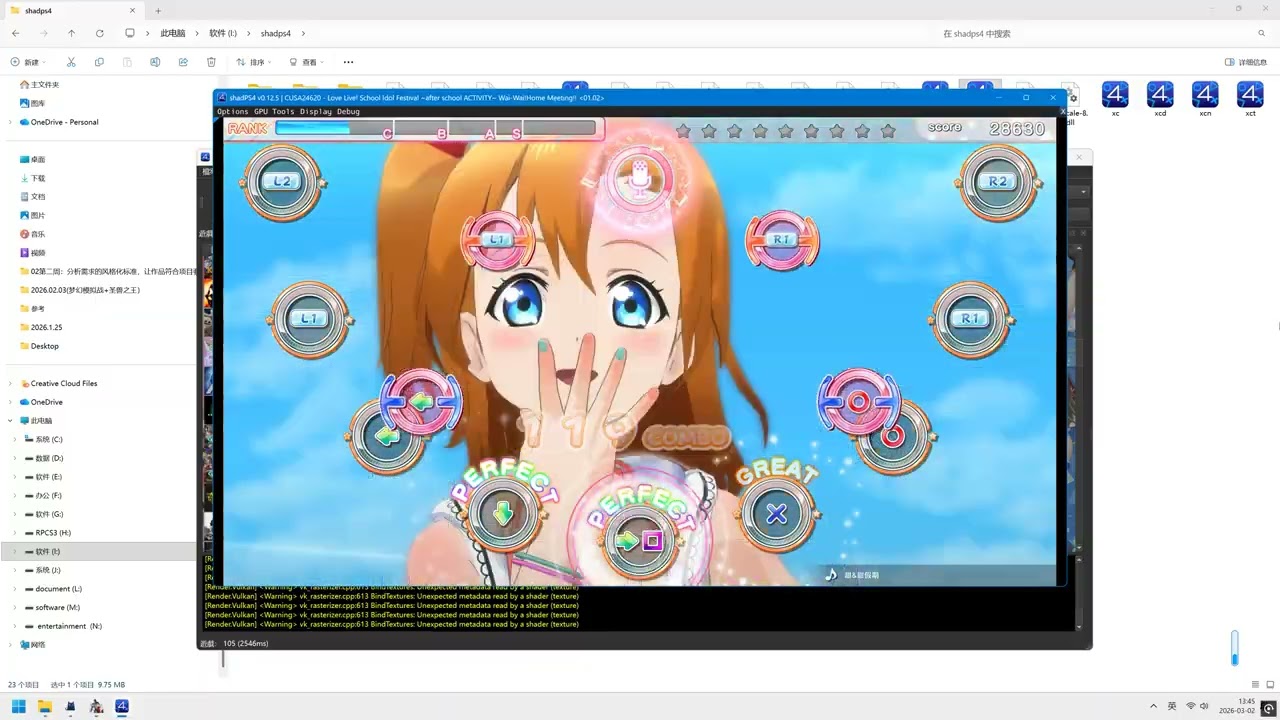Expand OneDrive - Personal tree node
This screenshot has height=720, width=1280.
(10, 122)
